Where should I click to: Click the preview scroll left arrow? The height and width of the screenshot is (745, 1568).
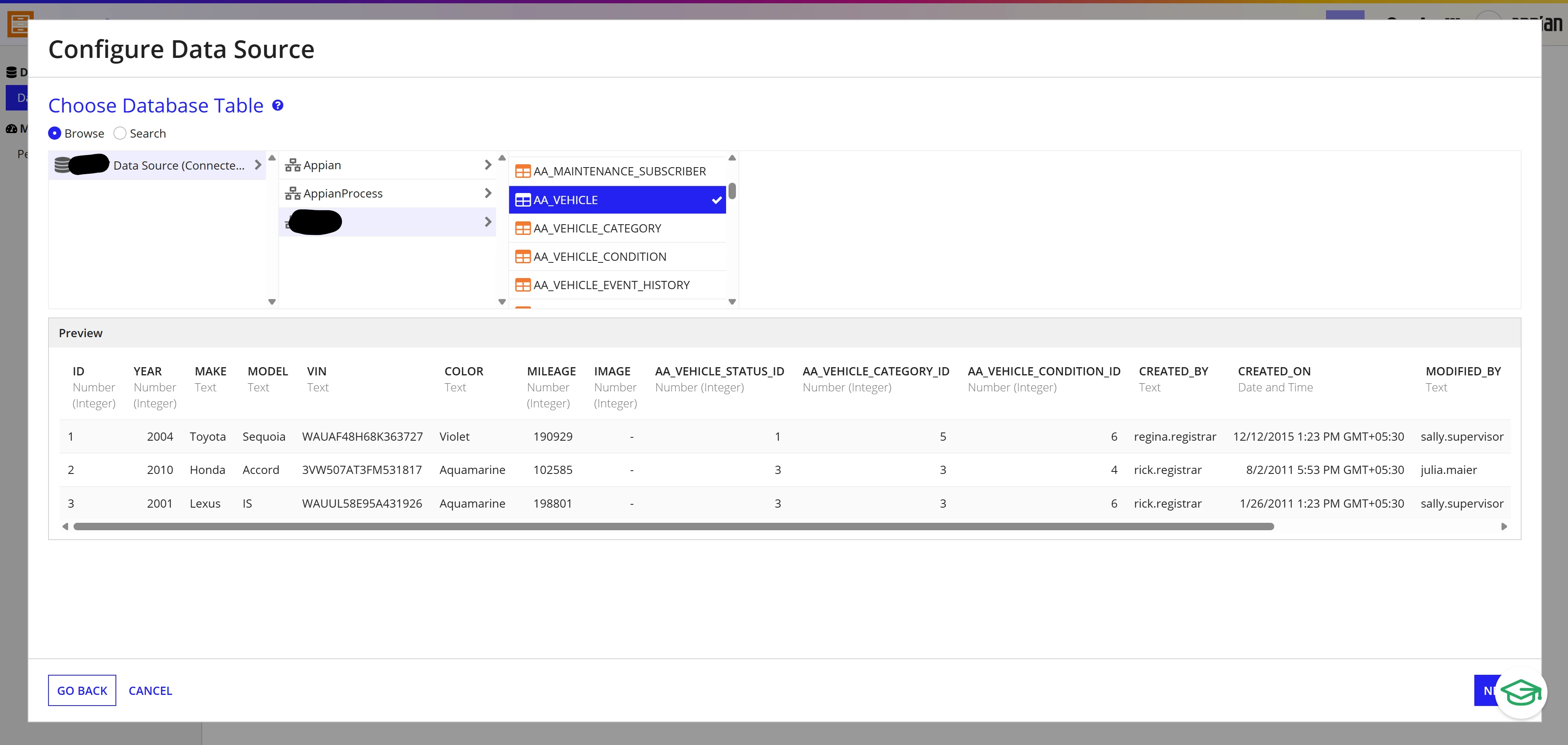(x=65, y=527)
